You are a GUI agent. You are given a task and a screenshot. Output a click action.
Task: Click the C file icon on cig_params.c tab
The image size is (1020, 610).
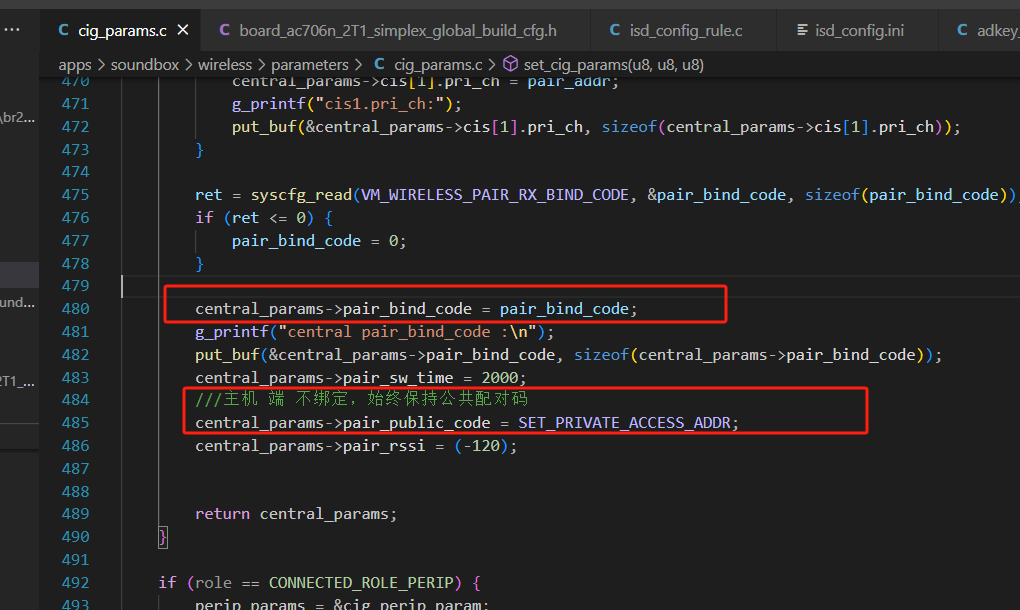[64, 30]
